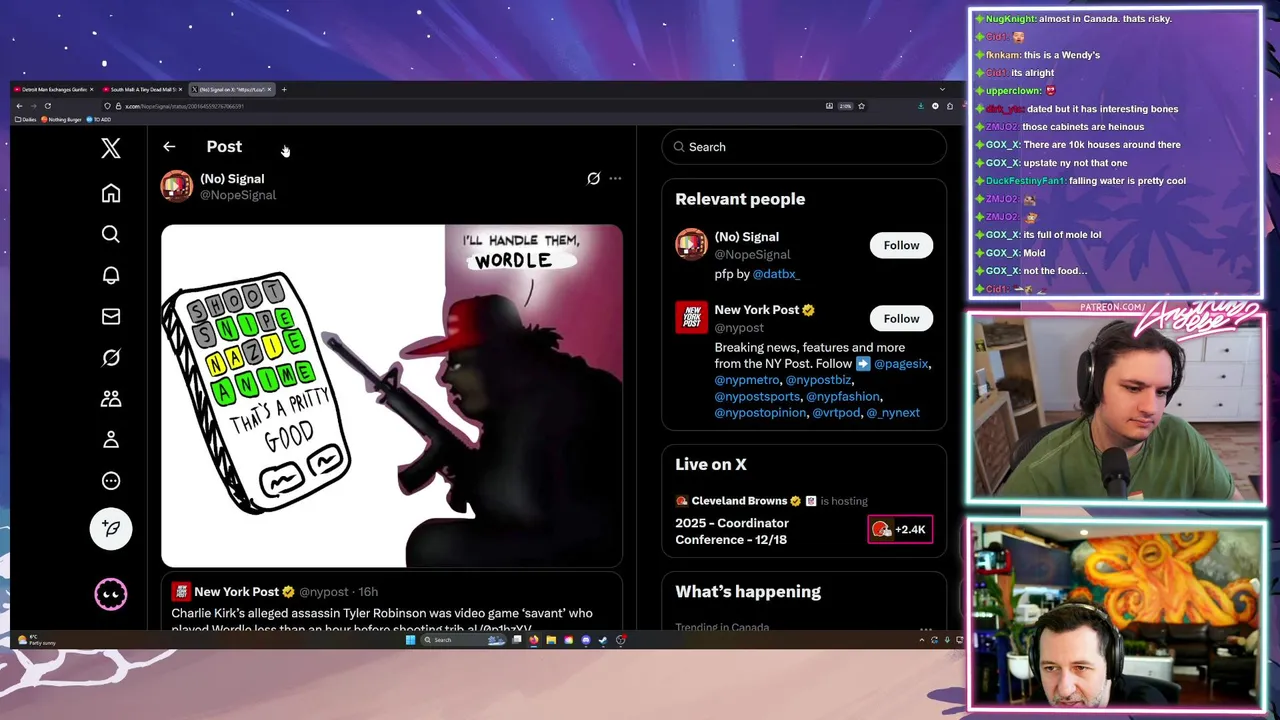
Task: Click the browser back button
Action: coord(19,106)
